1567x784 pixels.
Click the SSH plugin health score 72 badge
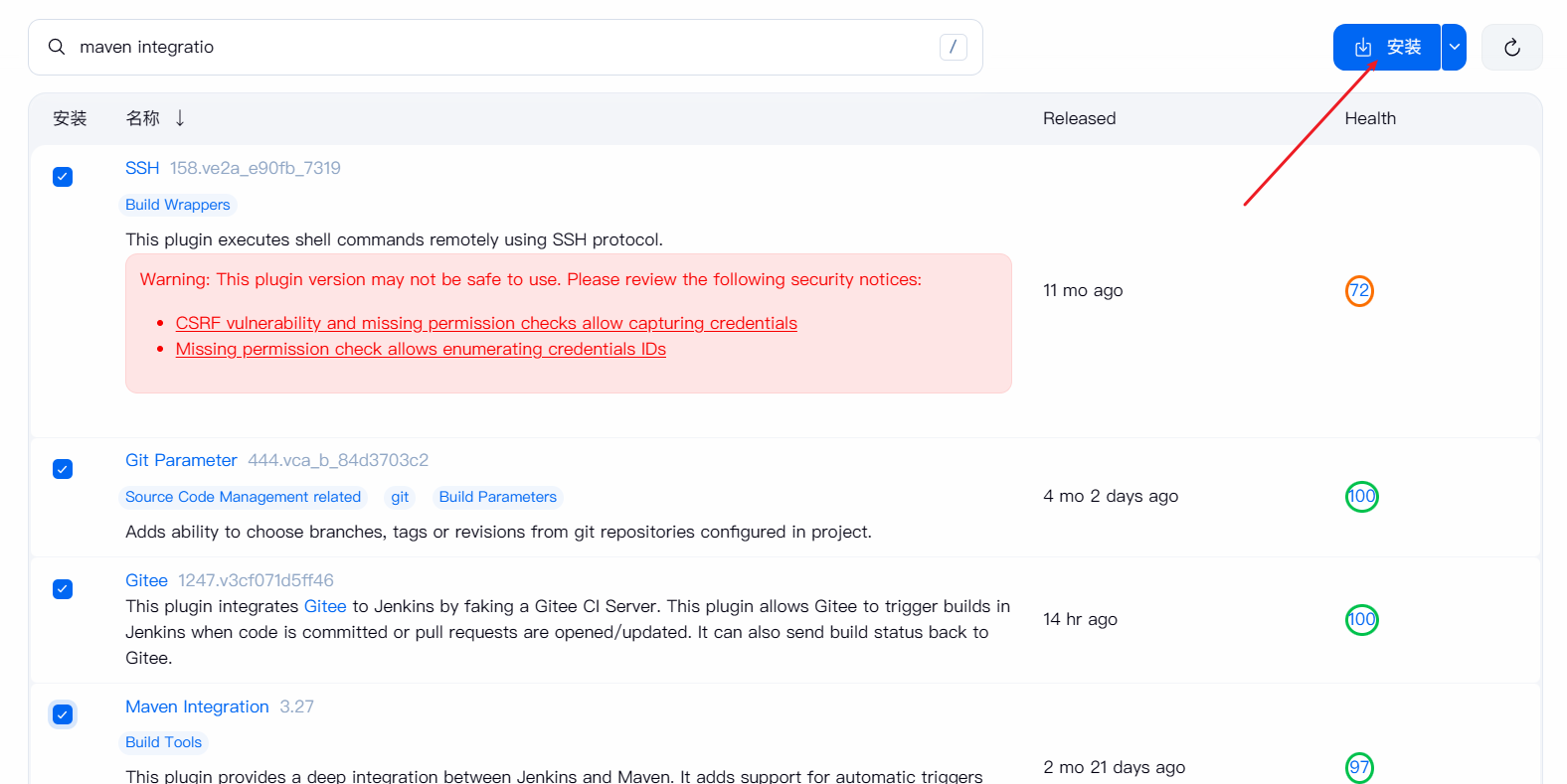1359,291
